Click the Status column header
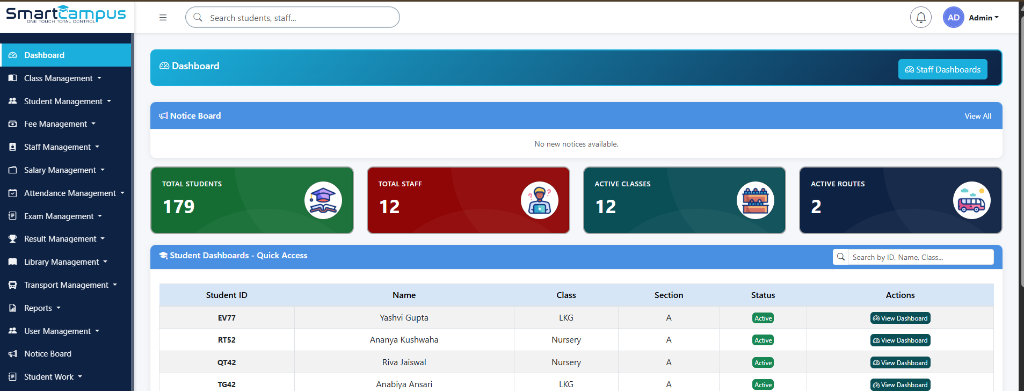Viewport: 1024px width, 391px height. click(763, 295)
